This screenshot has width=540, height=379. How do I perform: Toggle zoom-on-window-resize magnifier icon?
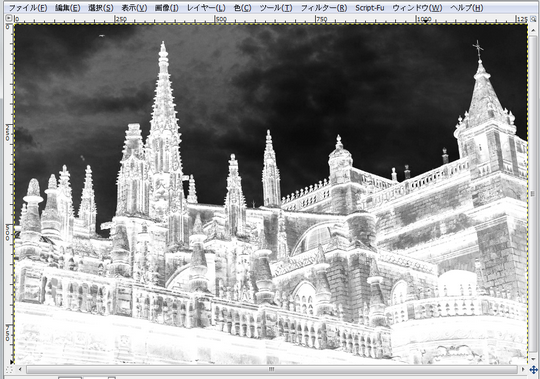pos(533,19)
